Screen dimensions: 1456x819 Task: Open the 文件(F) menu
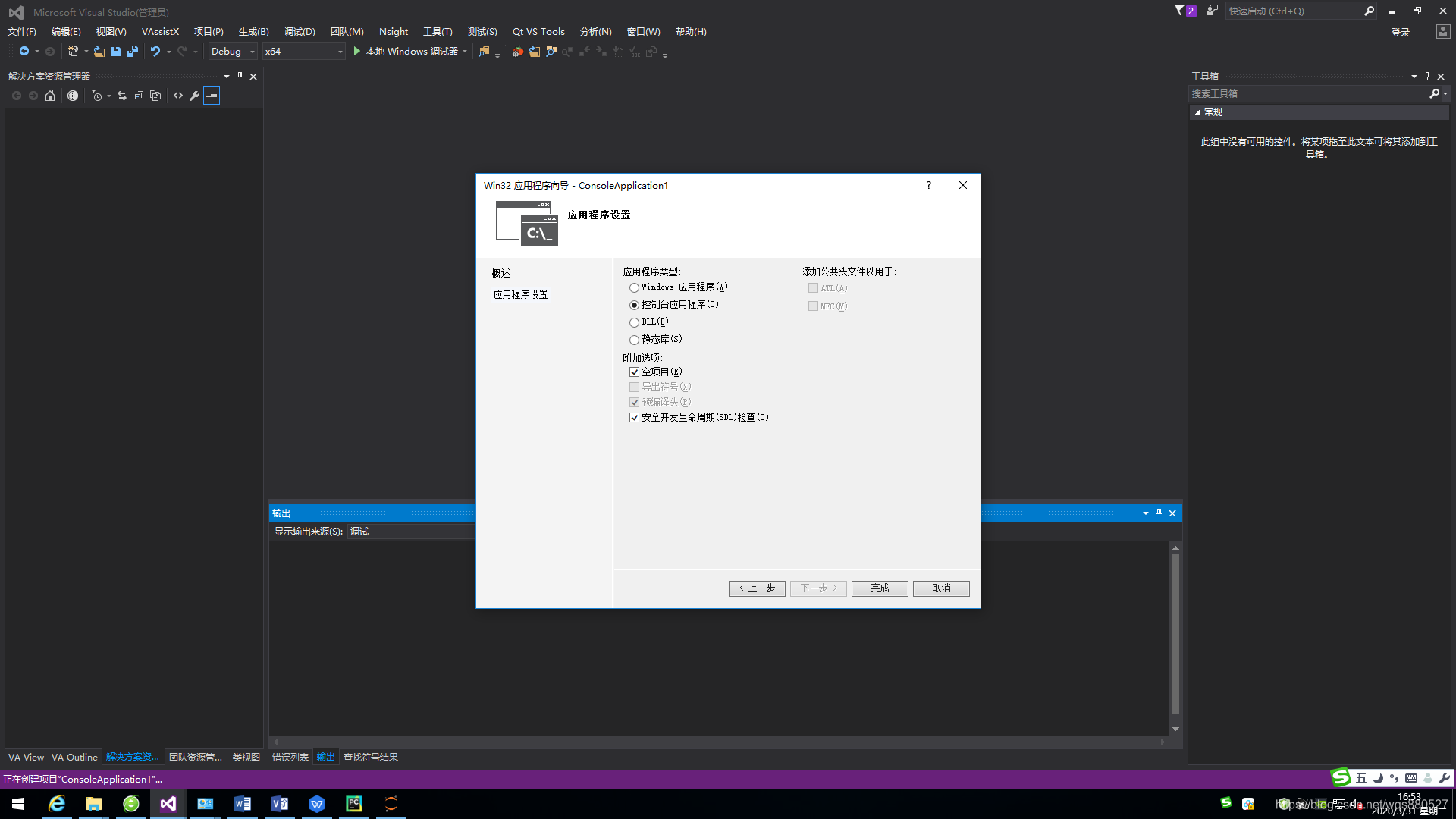tap(22, 31)
